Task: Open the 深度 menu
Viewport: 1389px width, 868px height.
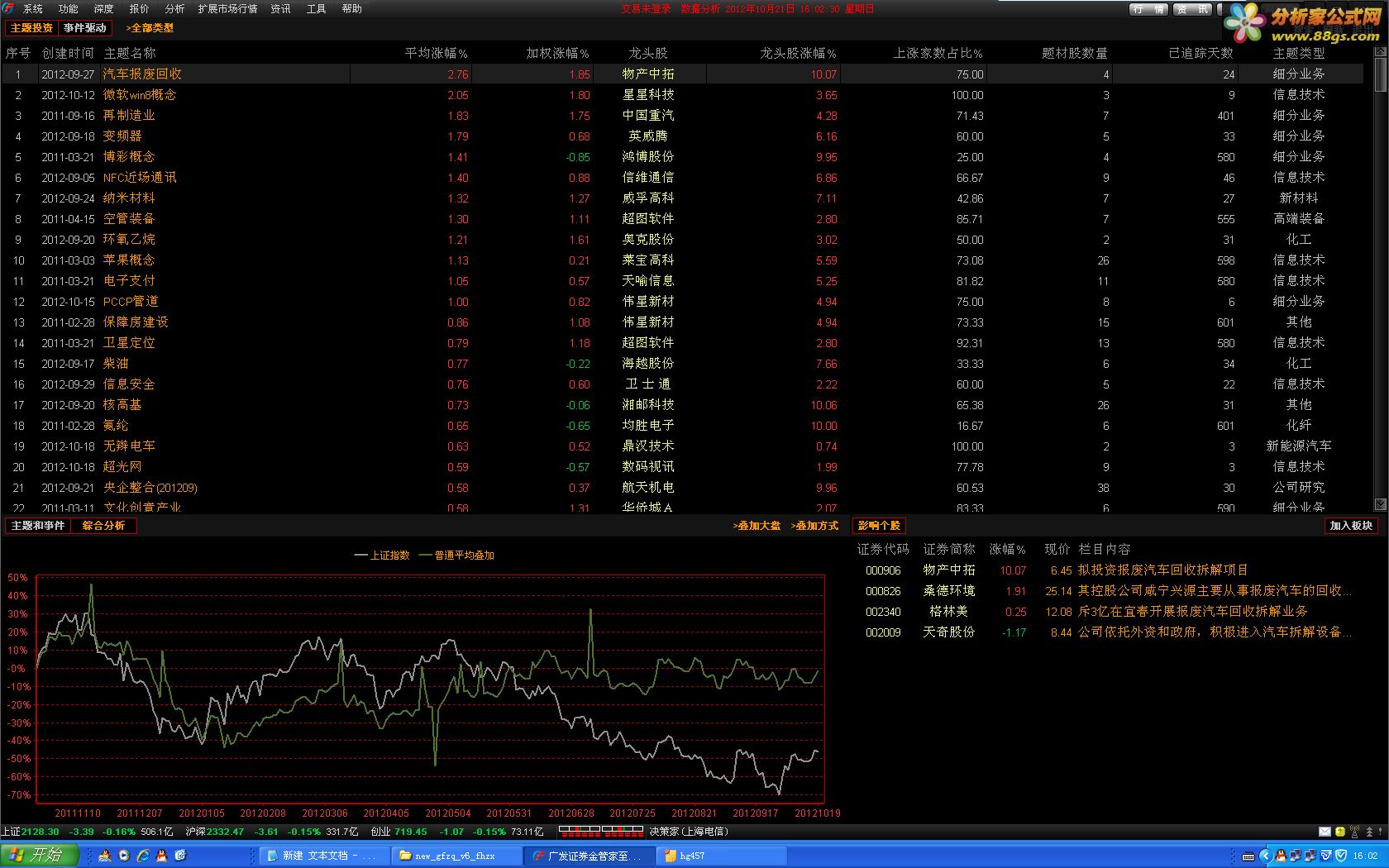Action: (x=104, y=9)
